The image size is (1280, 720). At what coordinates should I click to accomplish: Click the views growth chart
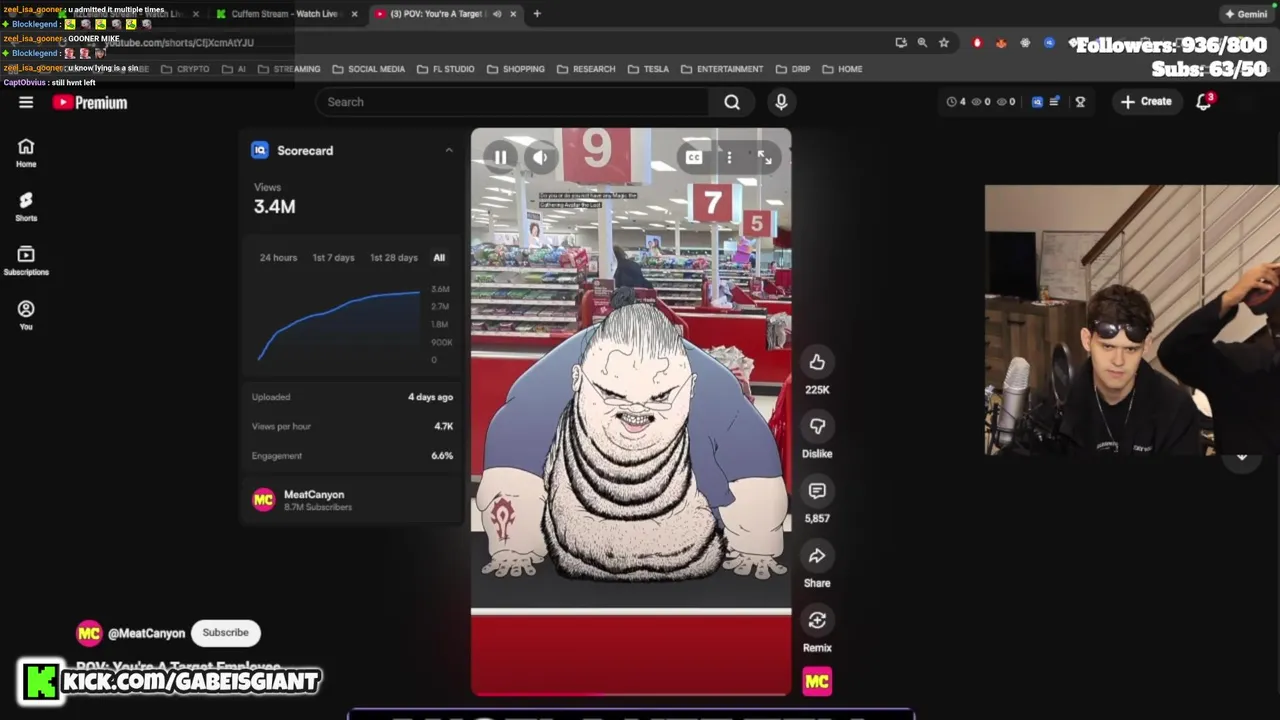click(x=340, y=324)
